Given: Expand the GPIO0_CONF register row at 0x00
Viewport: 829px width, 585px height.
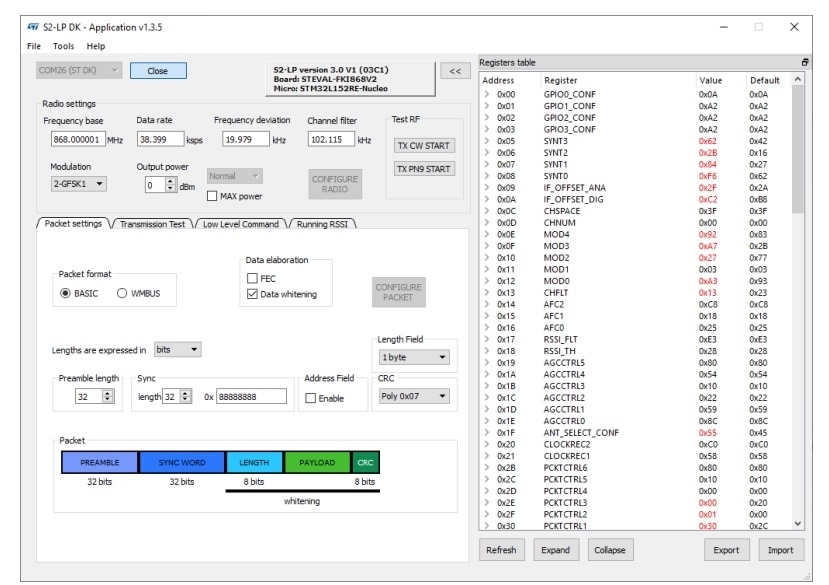Looking at the screenshot, I should coord(487,93).
